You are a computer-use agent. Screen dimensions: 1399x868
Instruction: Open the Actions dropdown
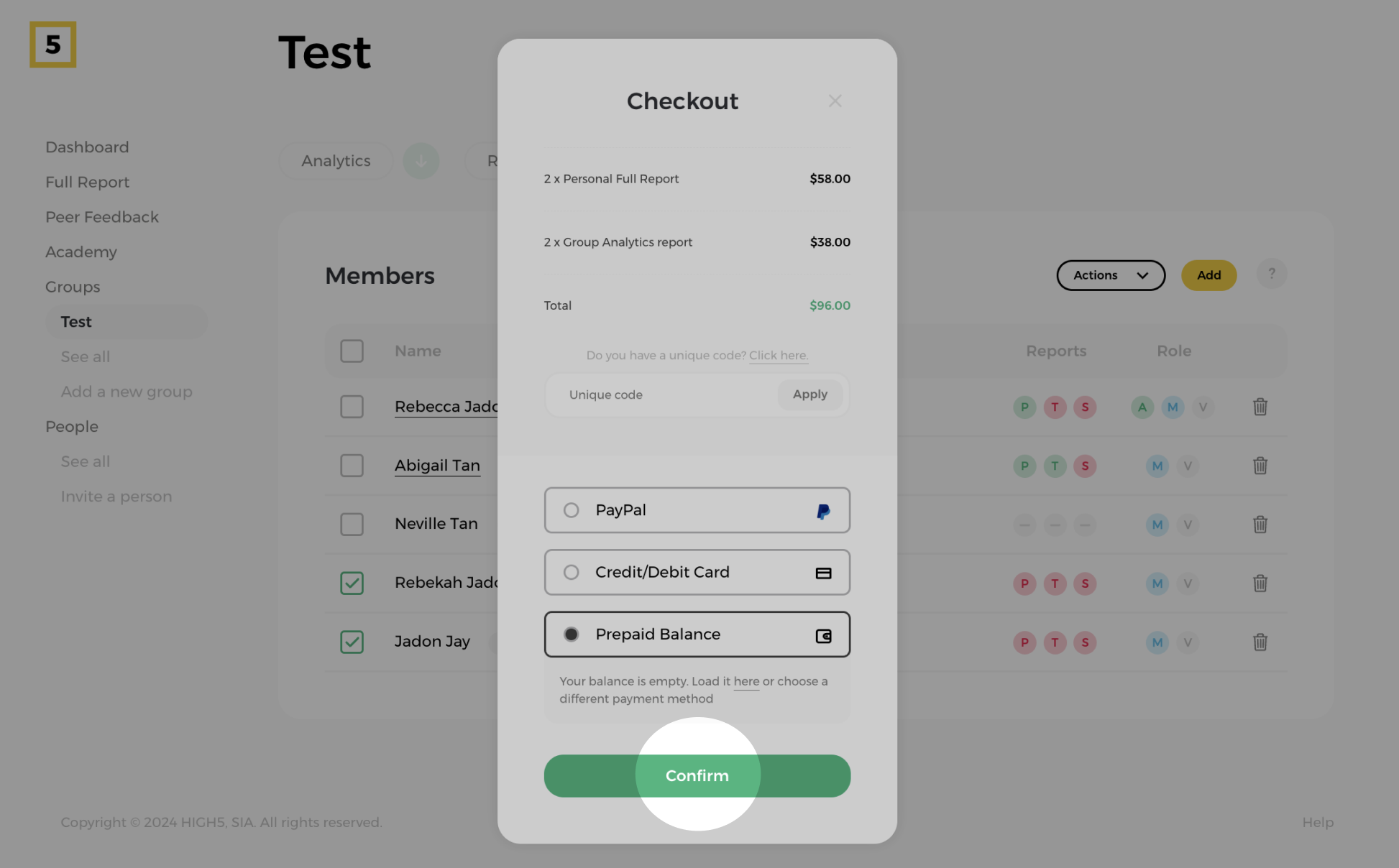click(x=1110, y=275)
